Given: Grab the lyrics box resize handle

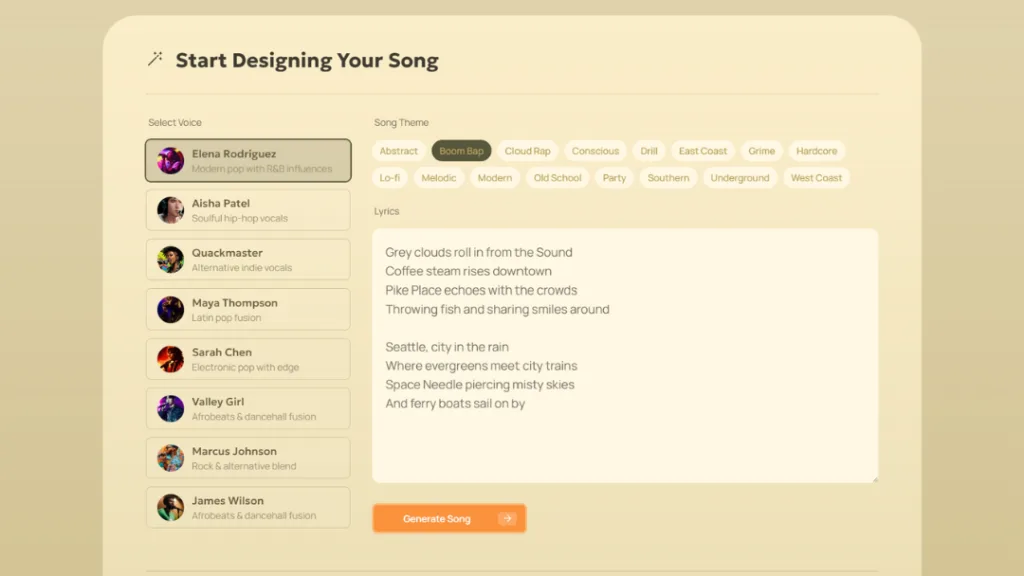Looking at the screenshot, I should click(874, 479).
